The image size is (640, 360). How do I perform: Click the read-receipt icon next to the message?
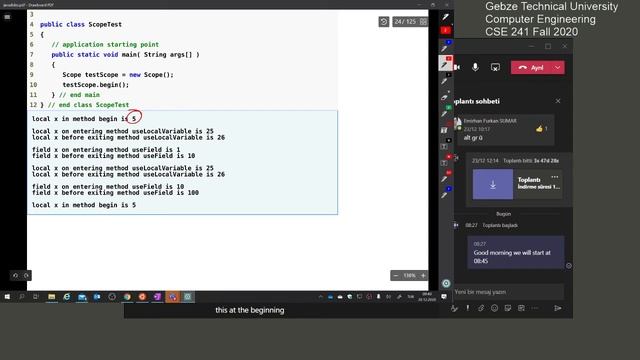coord(569,266)
